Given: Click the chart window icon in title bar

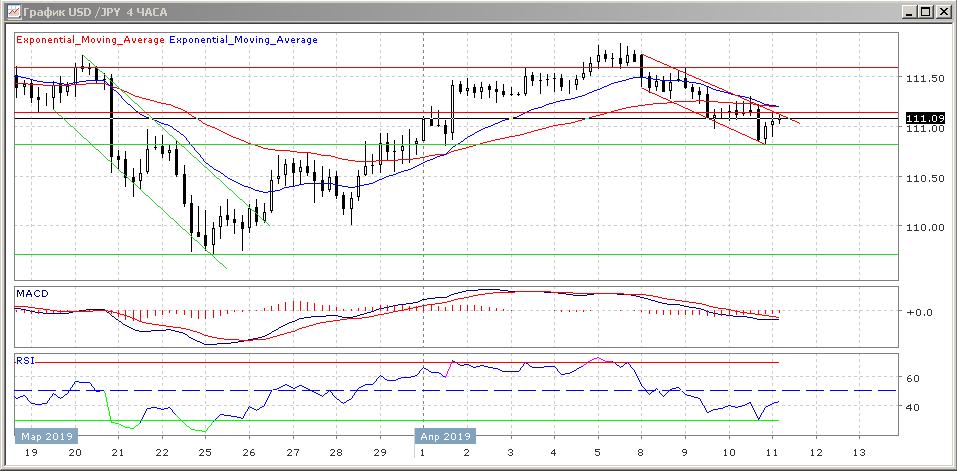Looking at the screenshot, I should click(10, 12).
